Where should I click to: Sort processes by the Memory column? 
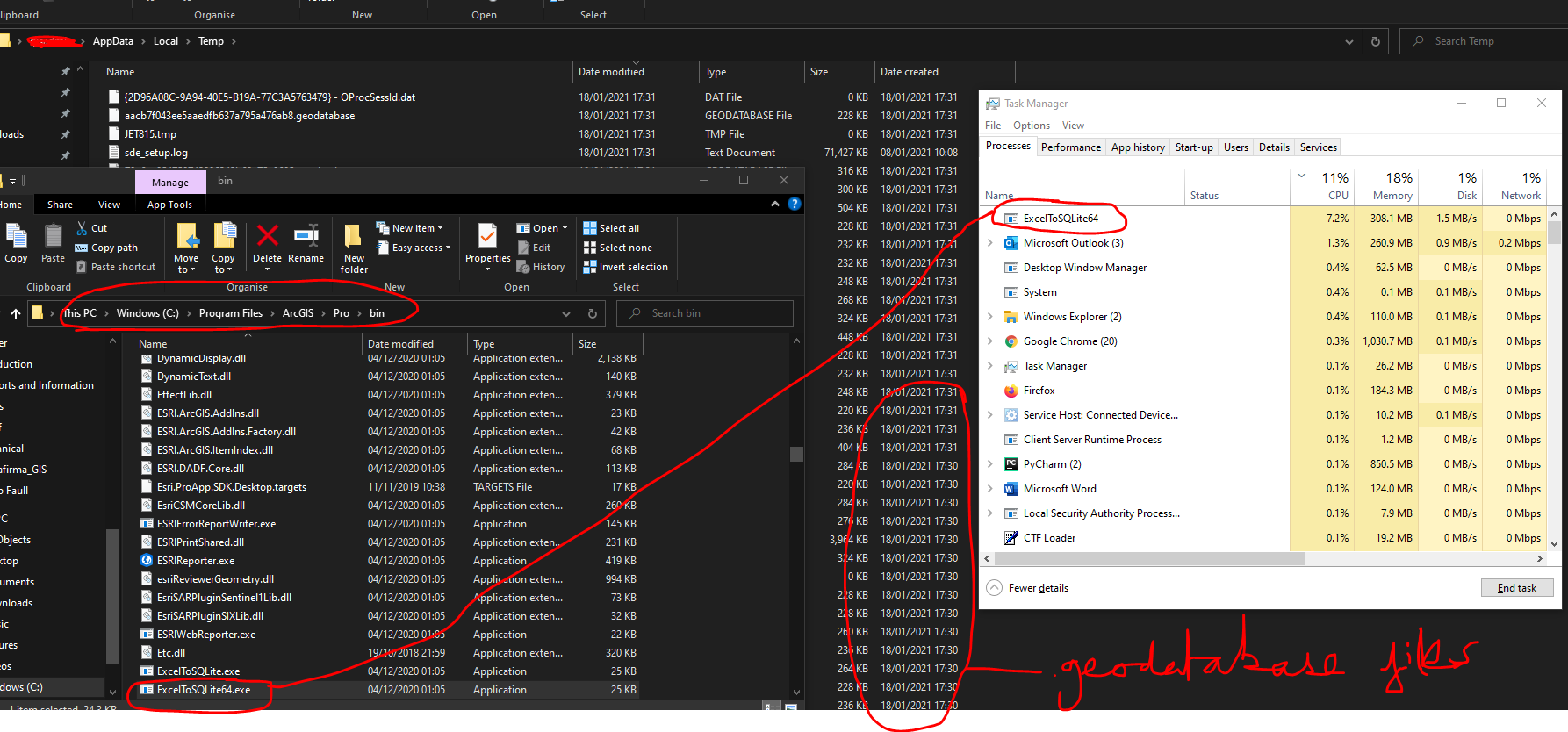pyautogui.click(x=1388, y=185)
